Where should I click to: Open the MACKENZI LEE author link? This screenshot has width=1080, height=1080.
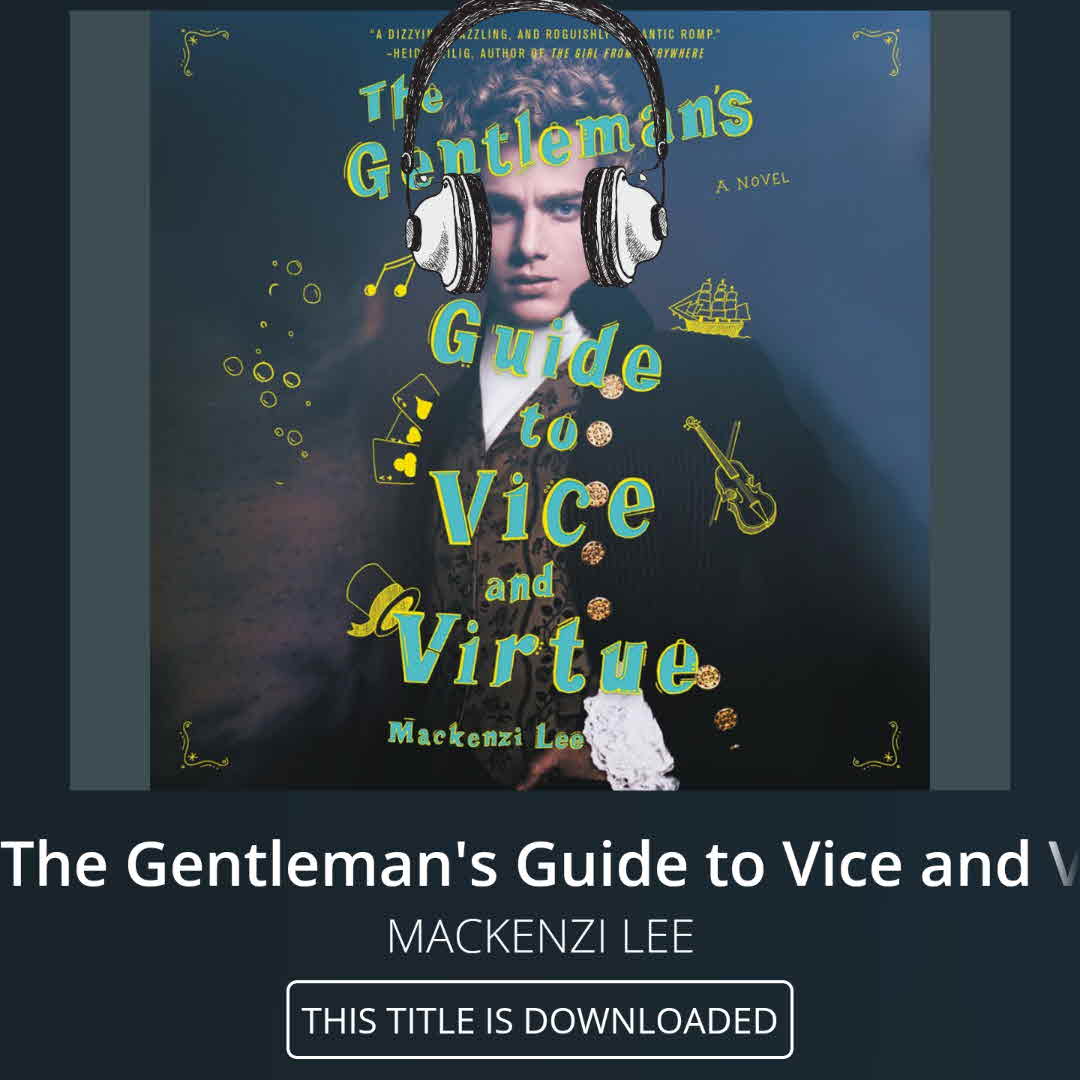[540, 936]
